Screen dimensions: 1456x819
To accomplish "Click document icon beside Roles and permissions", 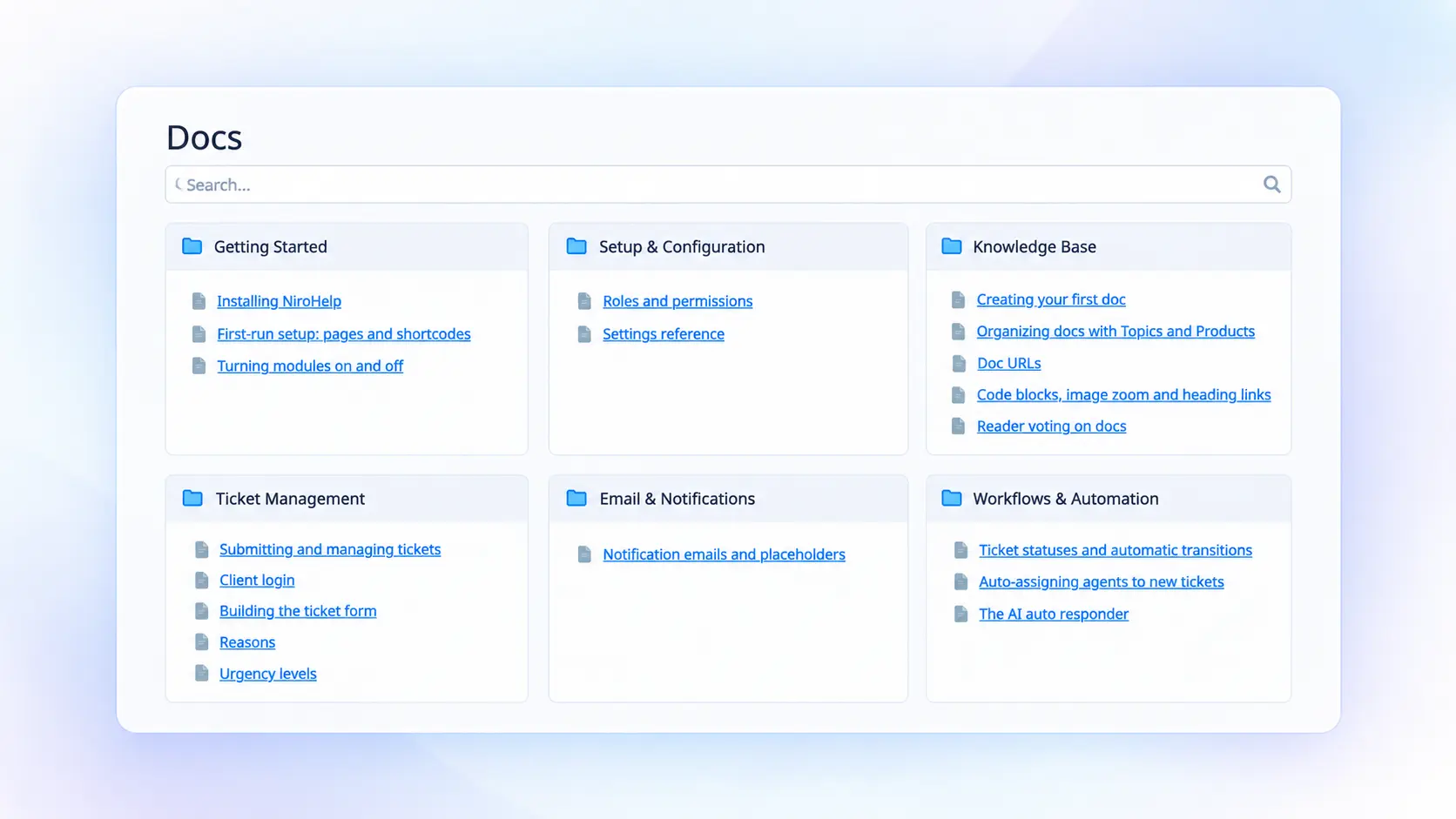I will click(584, 301).
